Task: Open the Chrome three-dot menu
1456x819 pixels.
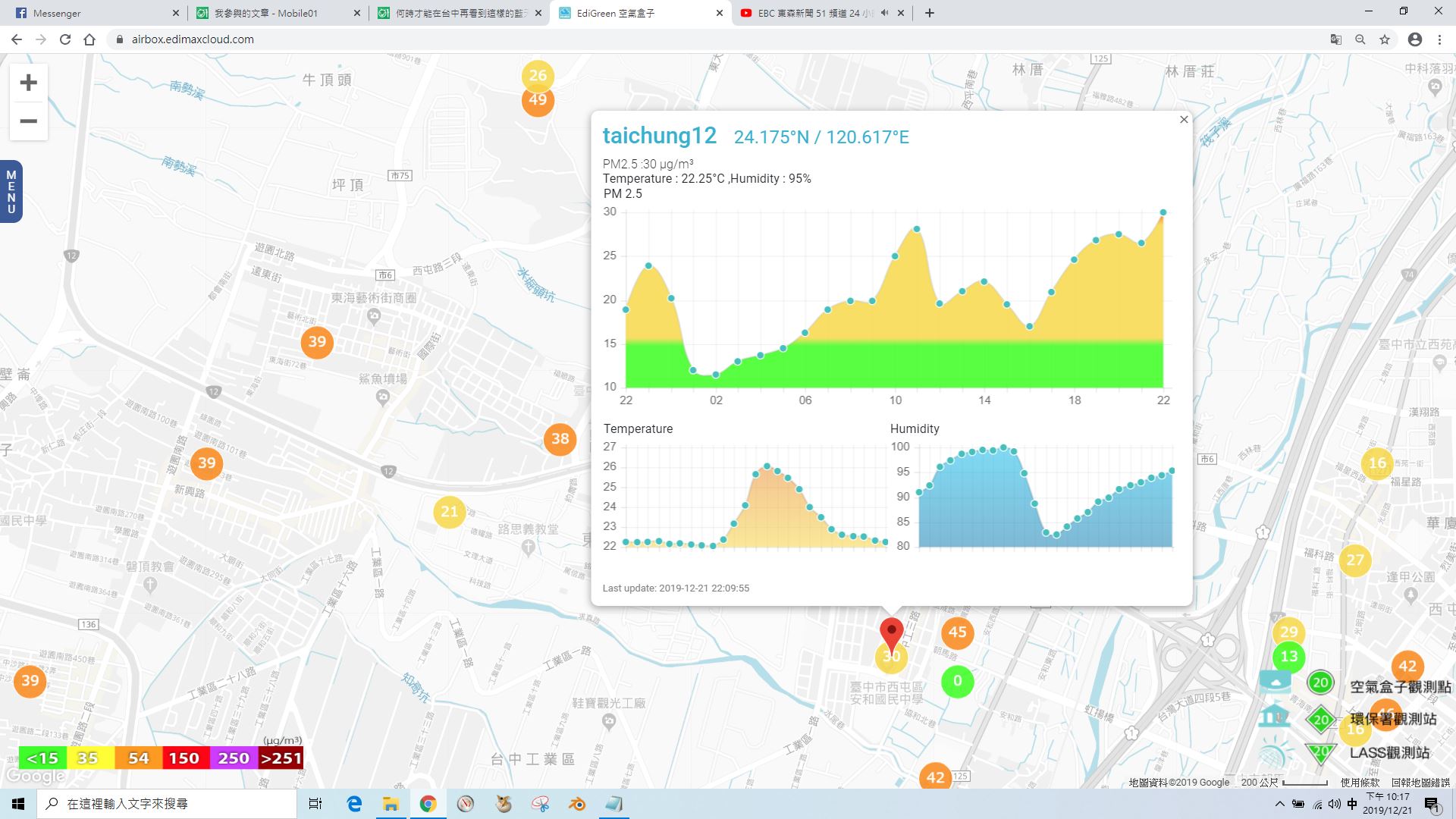Action: click(1439, 39)
